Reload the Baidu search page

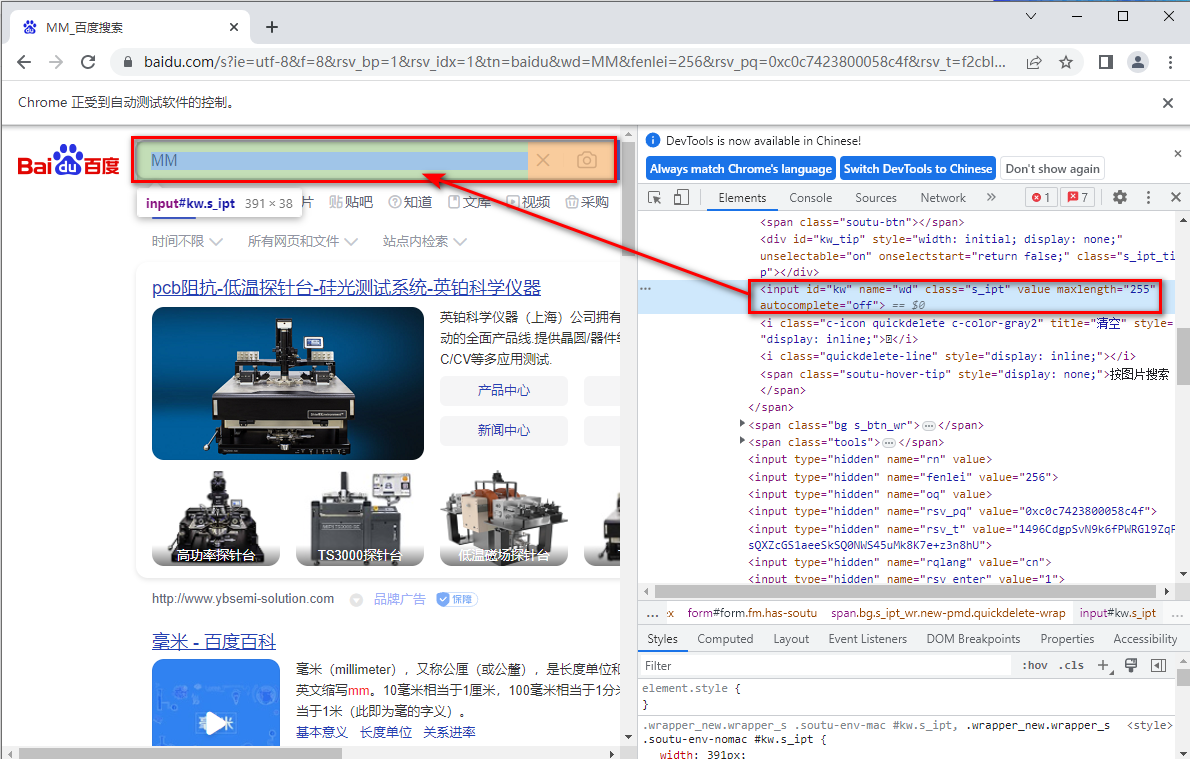[x=88, y=62]
